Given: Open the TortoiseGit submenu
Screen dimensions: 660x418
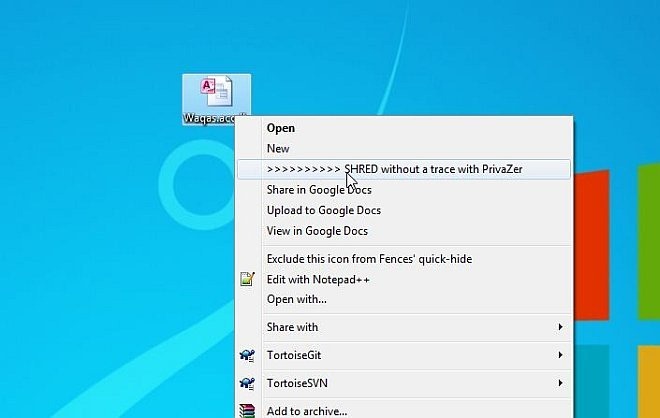Looking at the screenshot, I should tap(404, 355).
